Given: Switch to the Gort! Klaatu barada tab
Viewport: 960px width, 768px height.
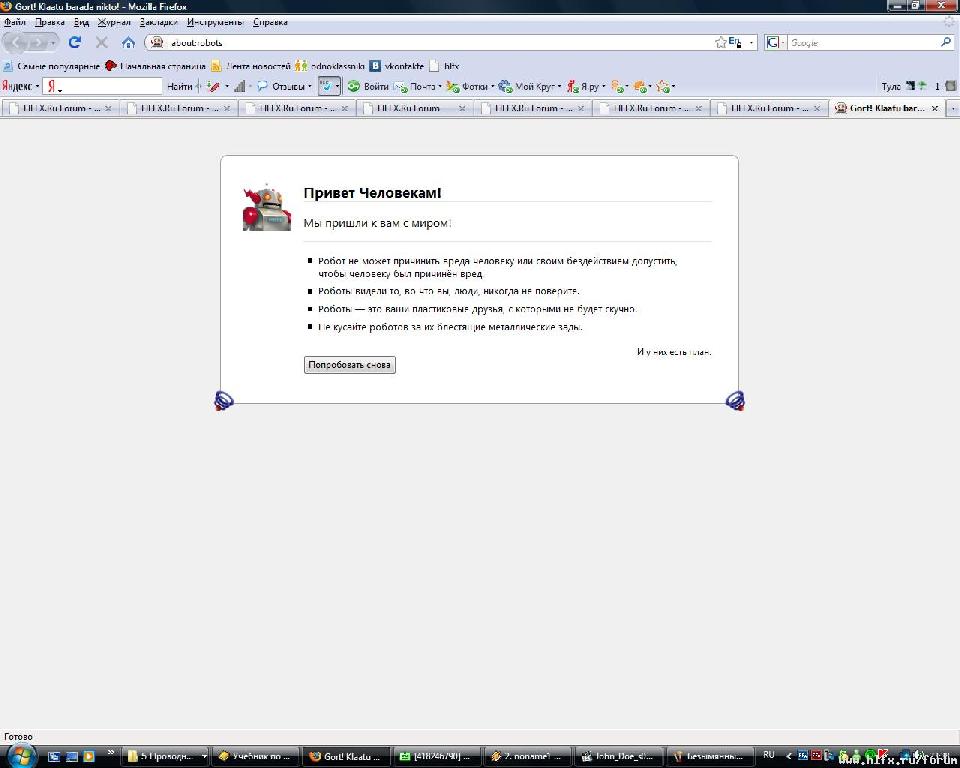Looking at the screenshot, I should click(886, 108).
